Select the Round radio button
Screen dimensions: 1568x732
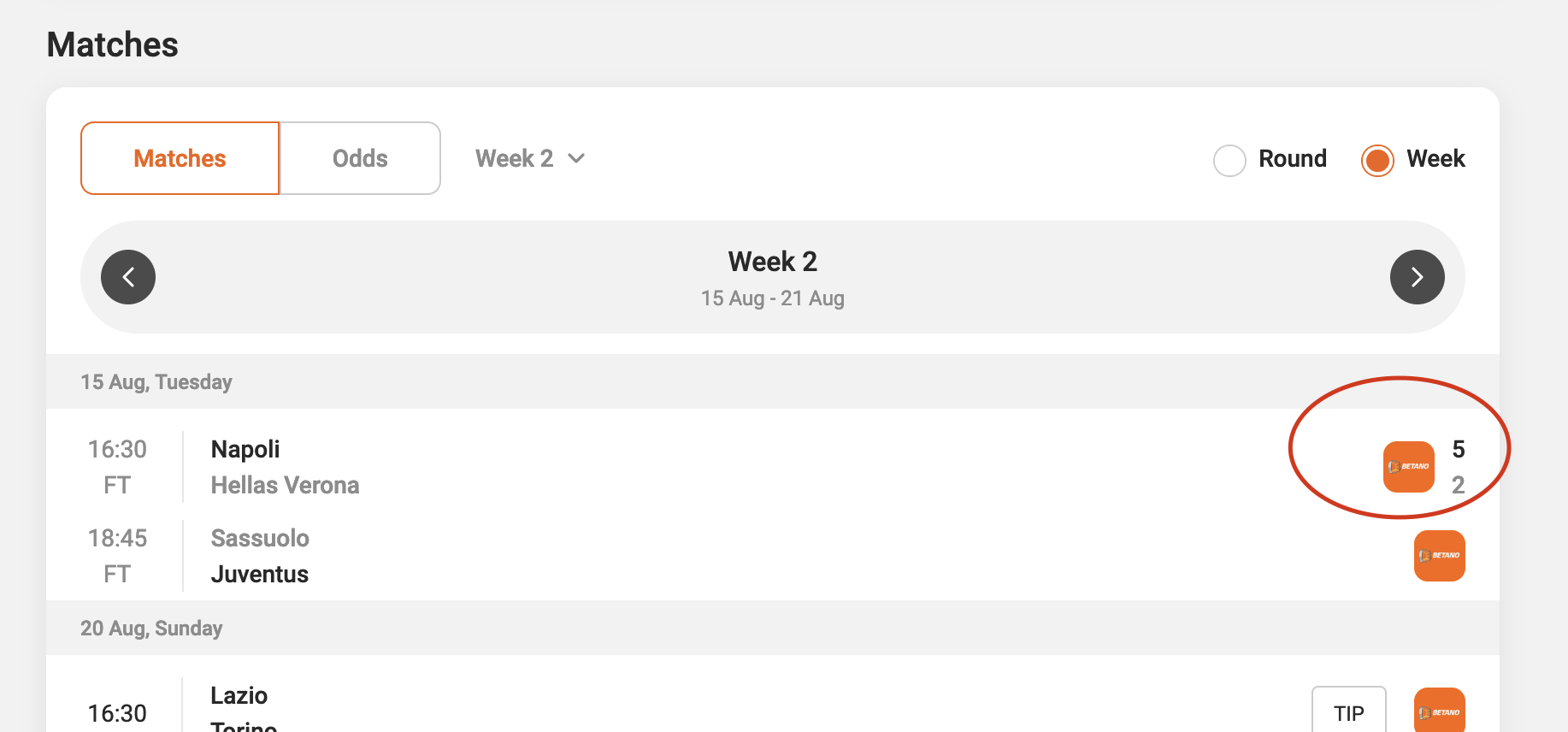coord(1229,159)
